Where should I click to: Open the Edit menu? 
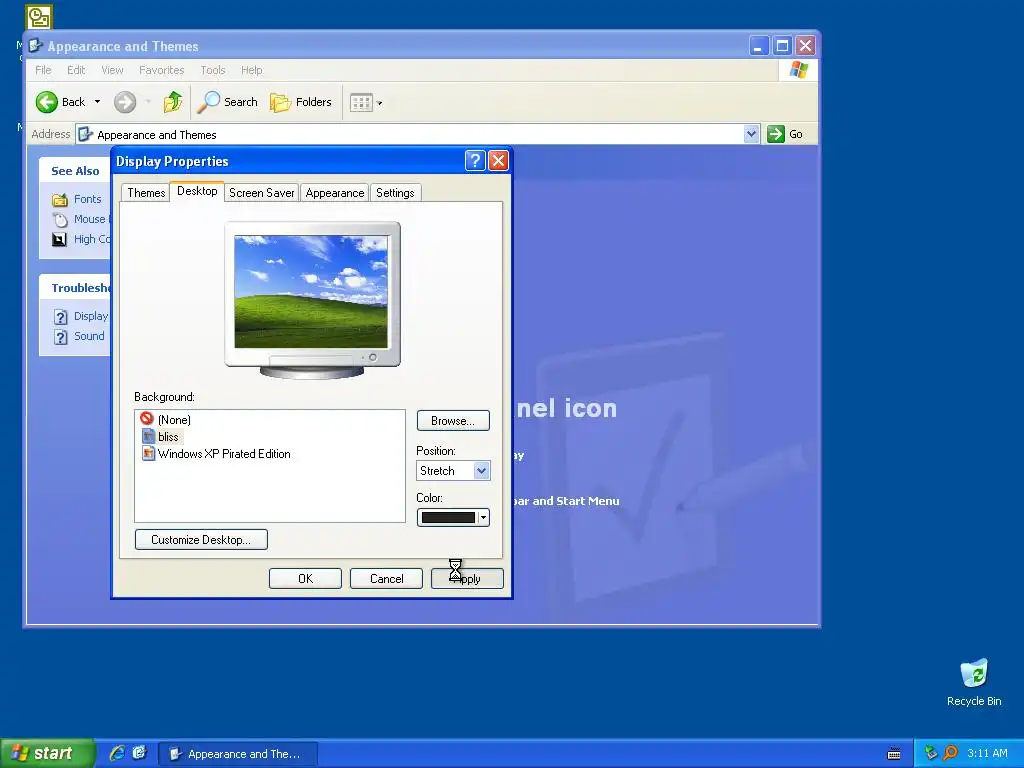pos(76,70)
